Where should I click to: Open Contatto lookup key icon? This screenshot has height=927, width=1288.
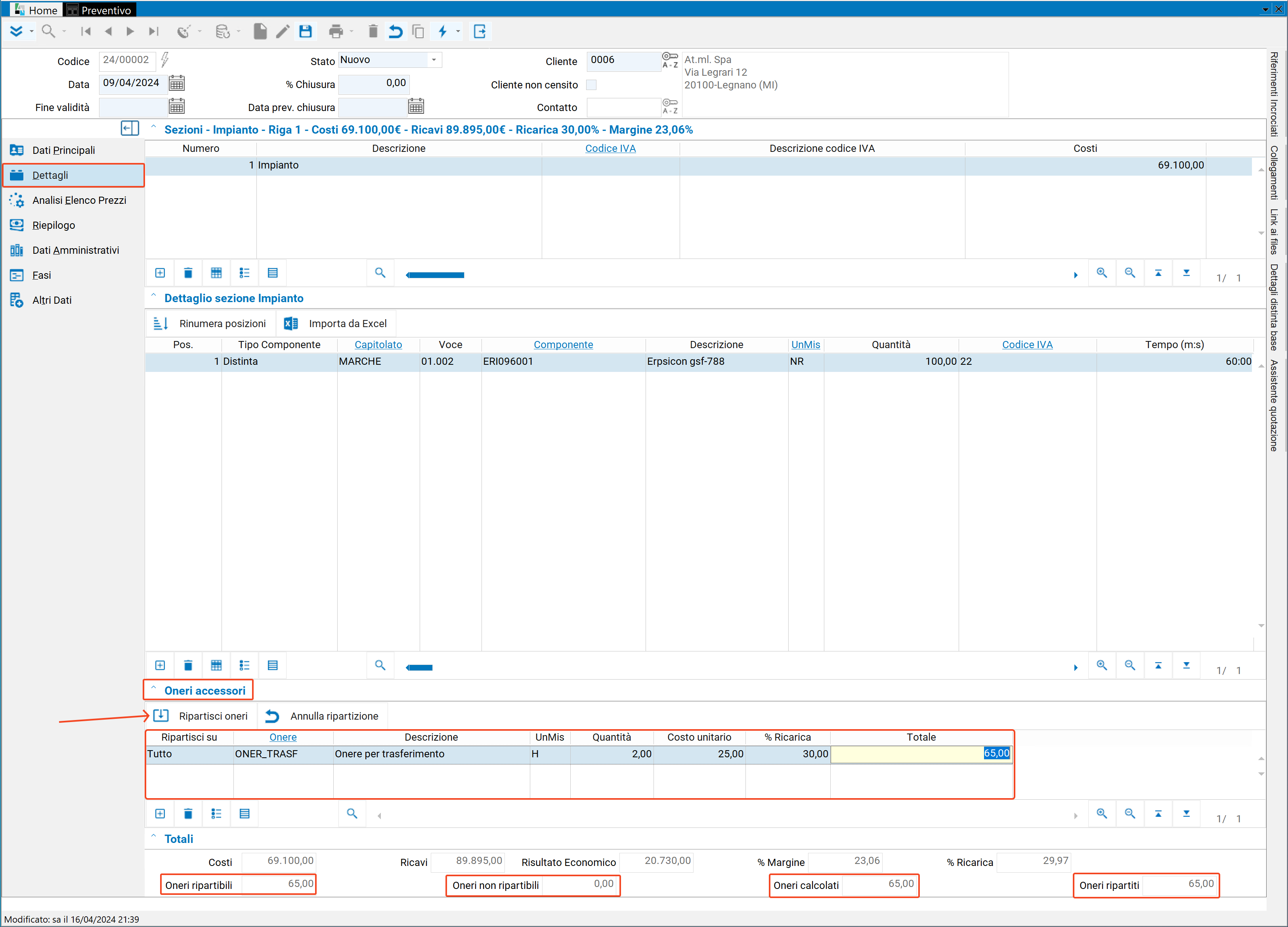point(670,106)
